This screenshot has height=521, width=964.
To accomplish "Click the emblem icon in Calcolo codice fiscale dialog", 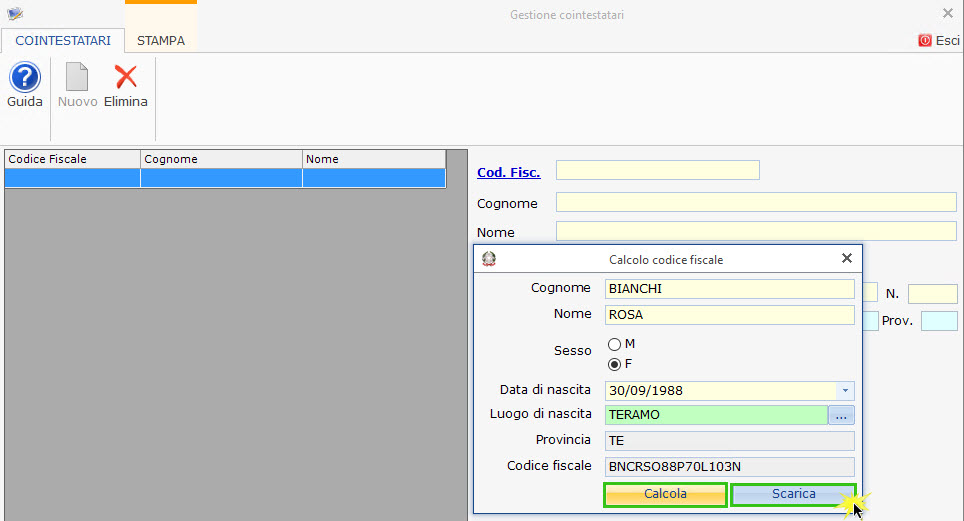I will [489, 259].
